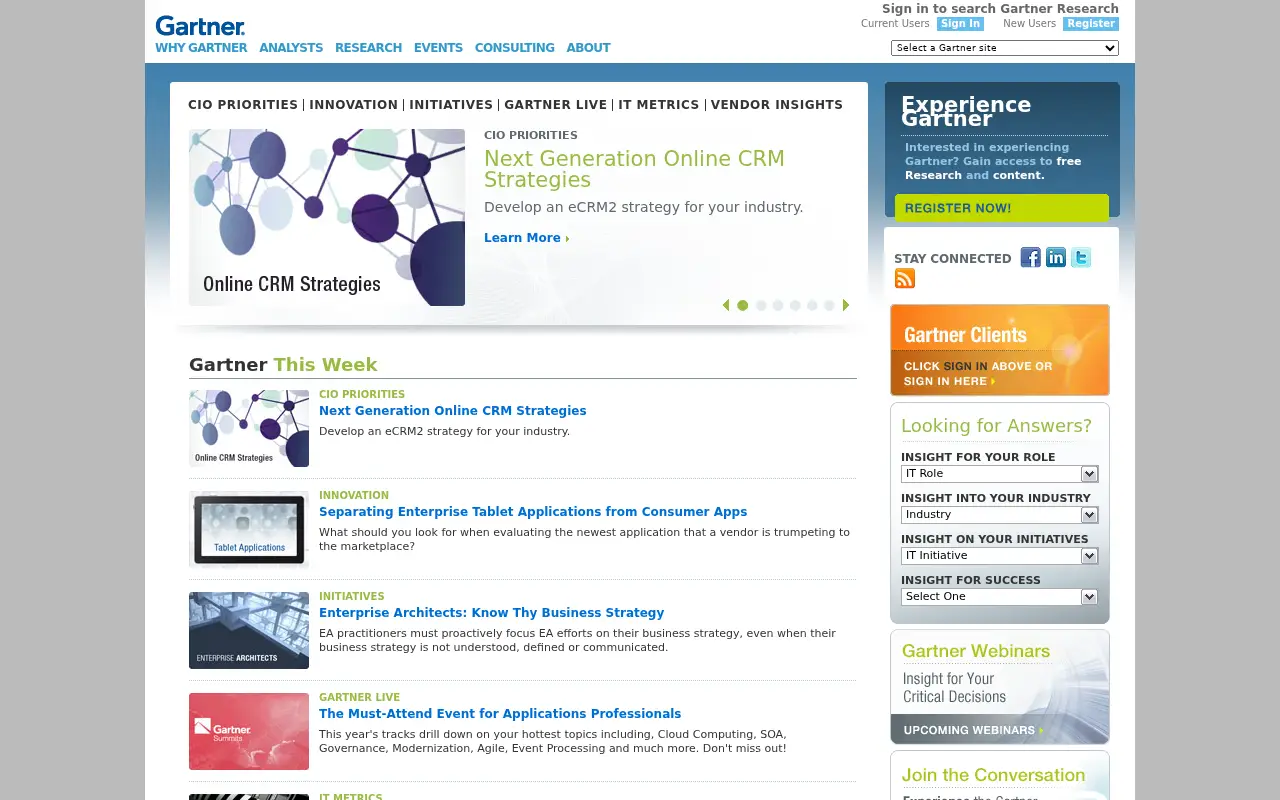Expand the IT Role dropdown
This screenshot has width=1280, height=800.
tap(1000, 474)
